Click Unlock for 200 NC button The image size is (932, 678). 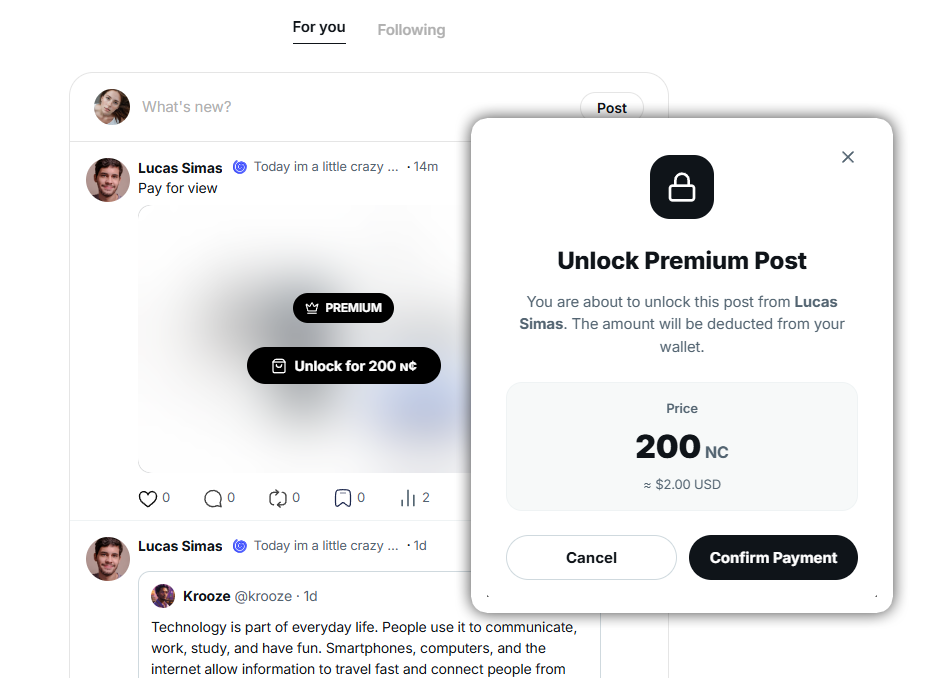tap(344, 365)
